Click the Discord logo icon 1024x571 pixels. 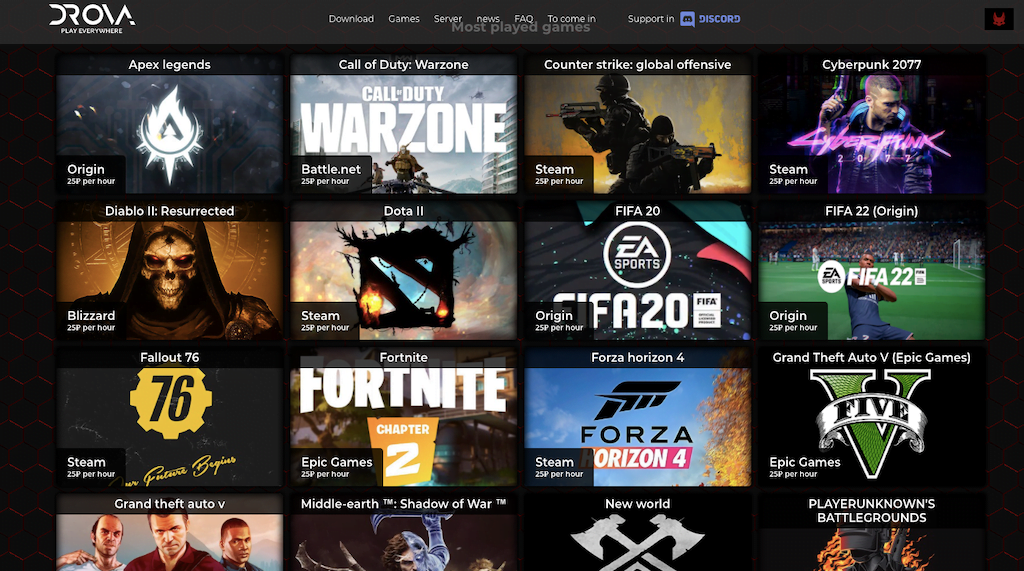point(687,19)
